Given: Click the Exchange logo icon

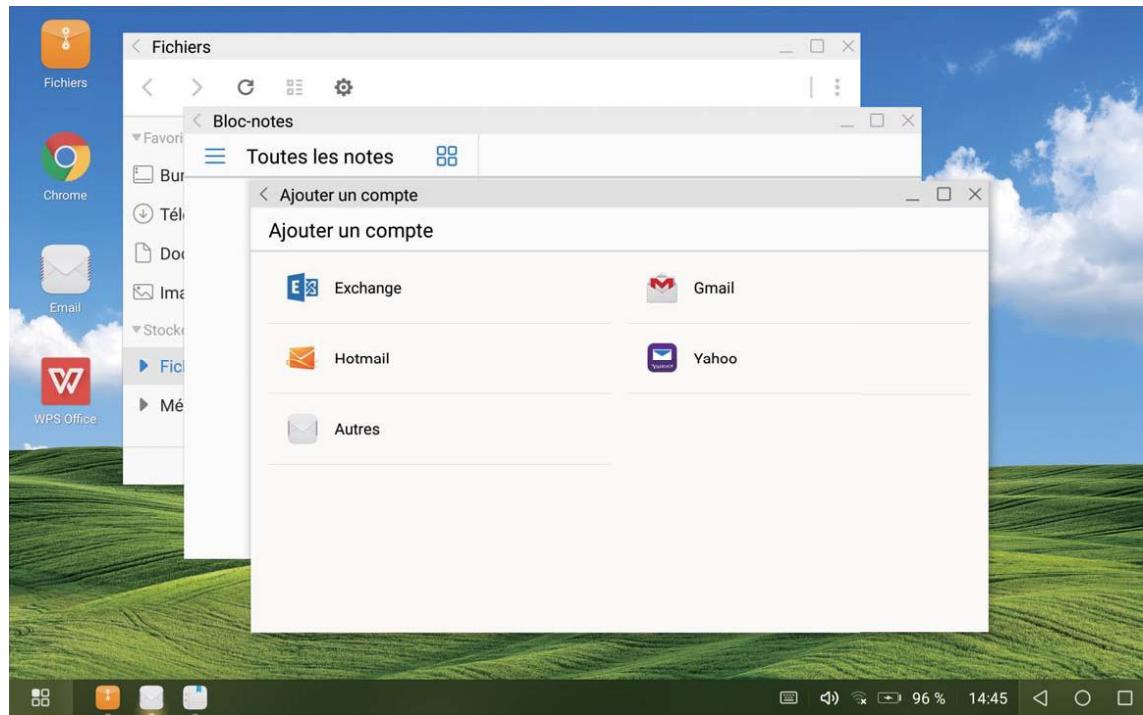Looking at the screenshot, I should point(302,288).
